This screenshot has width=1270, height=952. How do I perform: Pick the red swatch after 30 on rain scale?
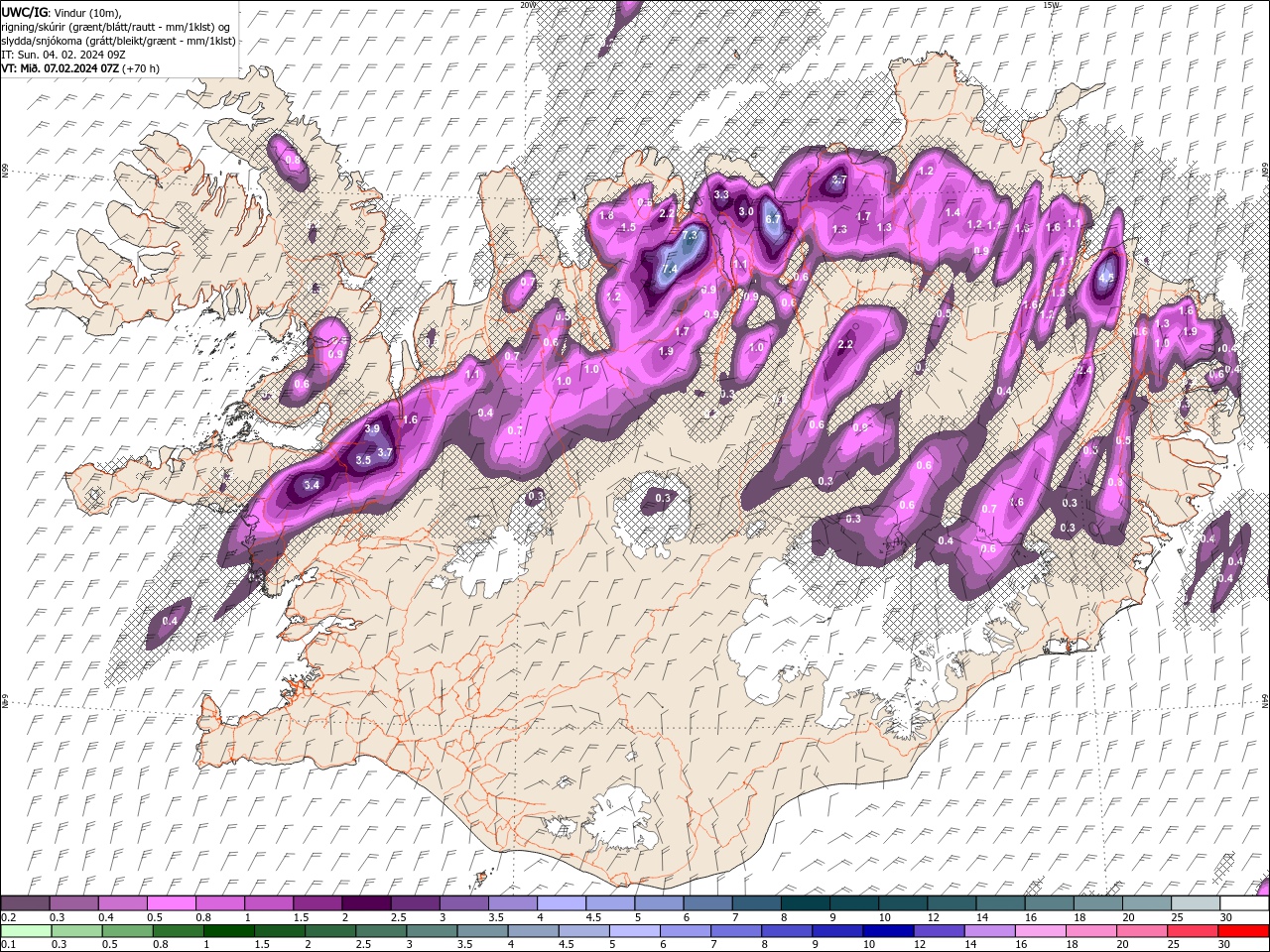coord(1243,931)
